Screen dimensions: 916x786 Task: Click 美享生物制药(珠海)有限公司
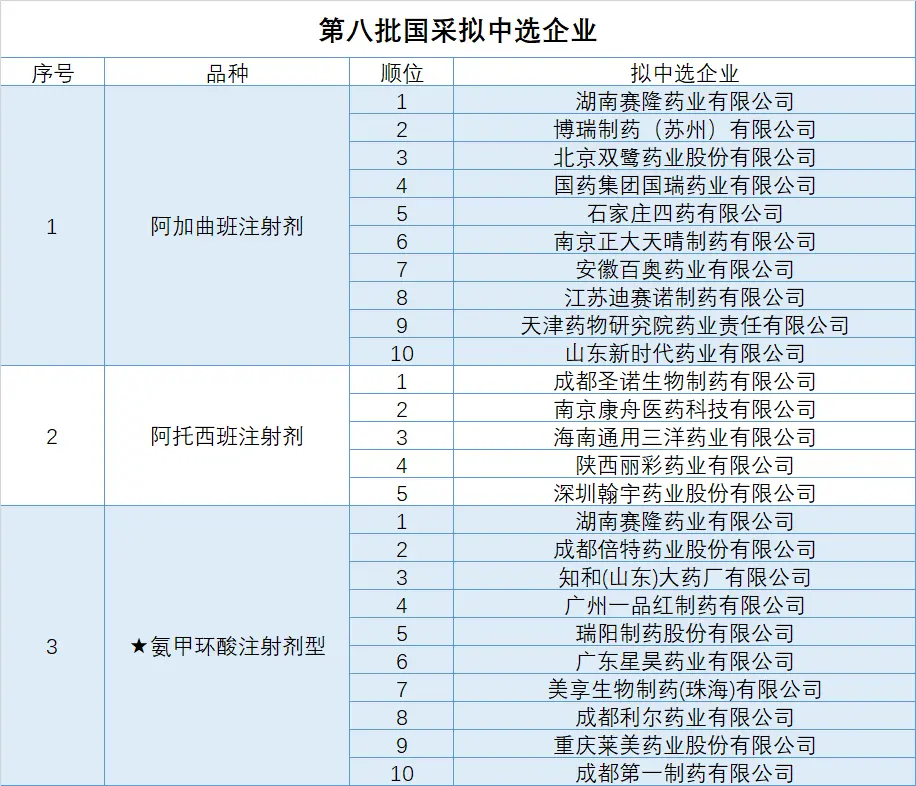685,690
